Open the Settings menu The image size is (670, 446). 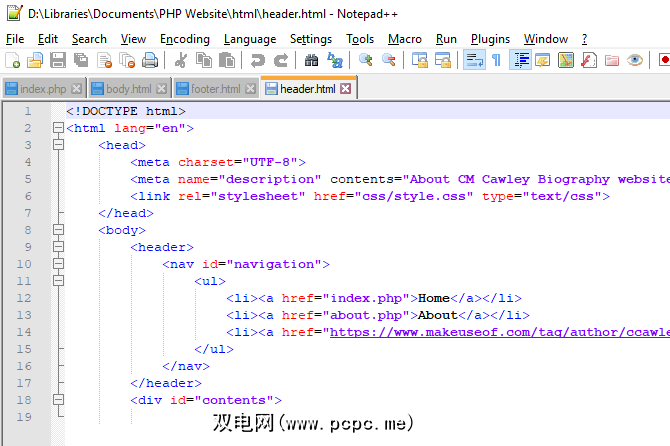[x=311, y=39]
